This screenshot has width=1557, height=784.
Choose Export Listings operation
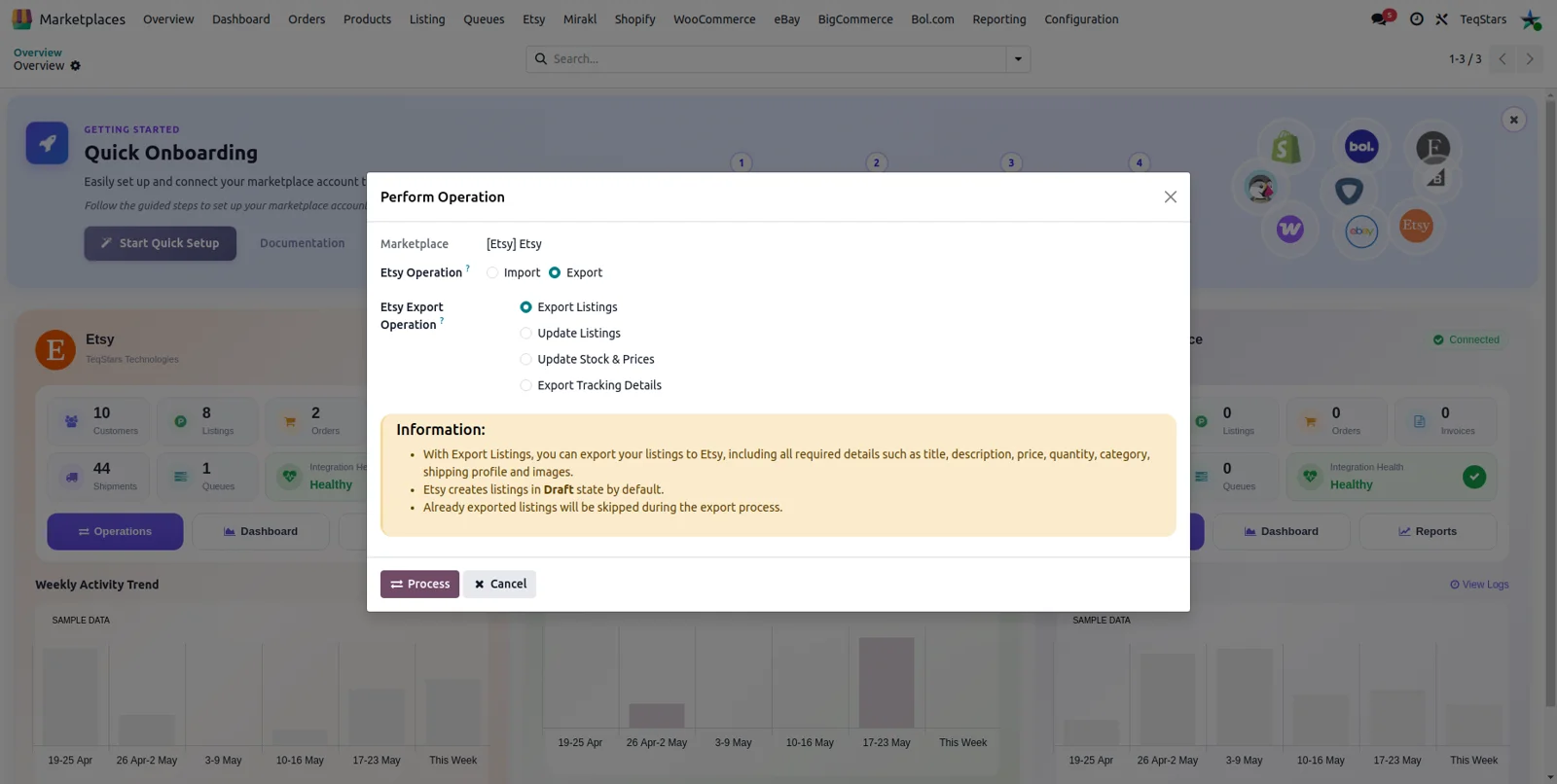pos(525,307)
